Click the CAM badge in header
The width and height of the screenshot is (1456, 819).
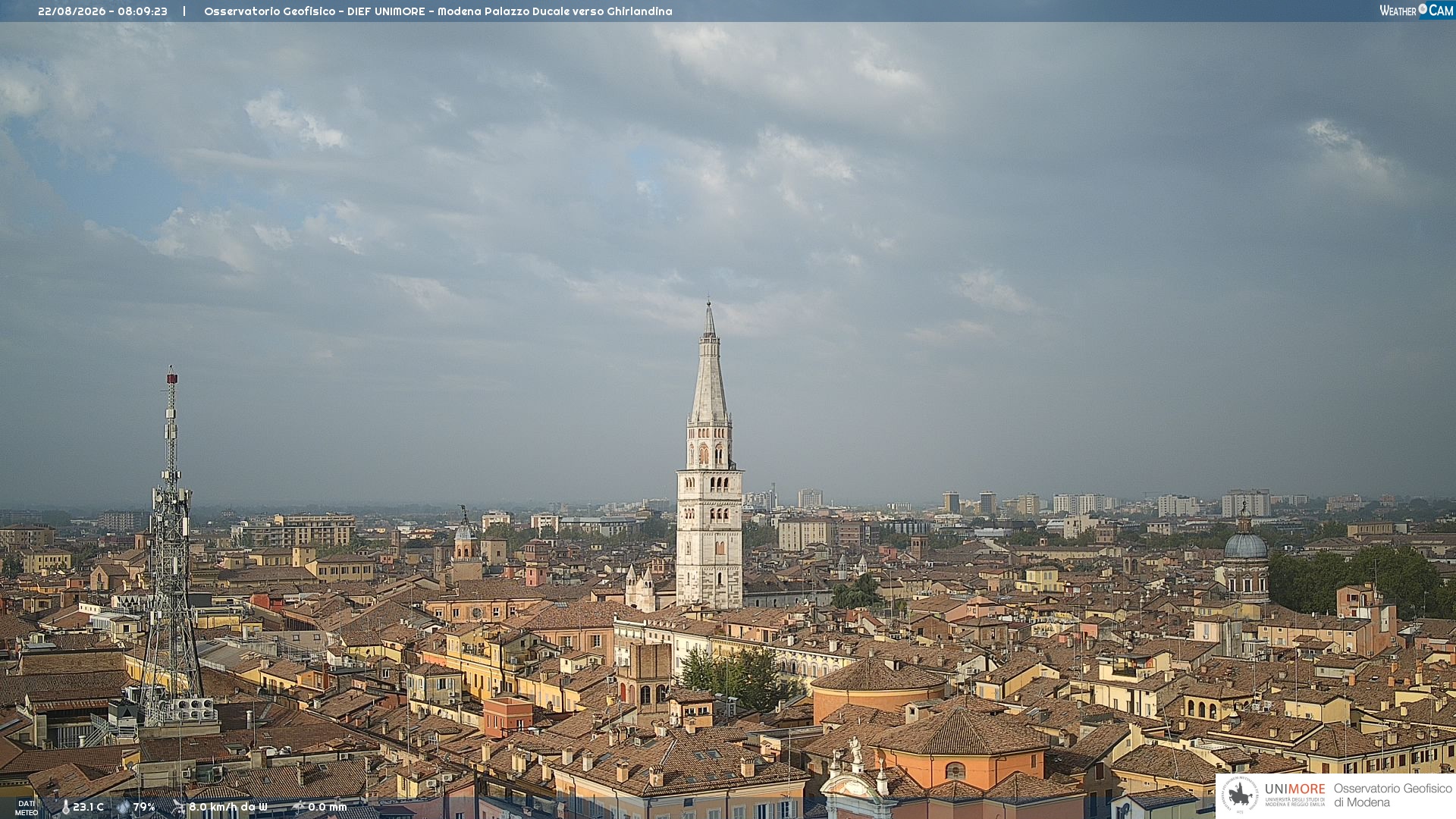pyautogui.click(x=1436, y=11)
